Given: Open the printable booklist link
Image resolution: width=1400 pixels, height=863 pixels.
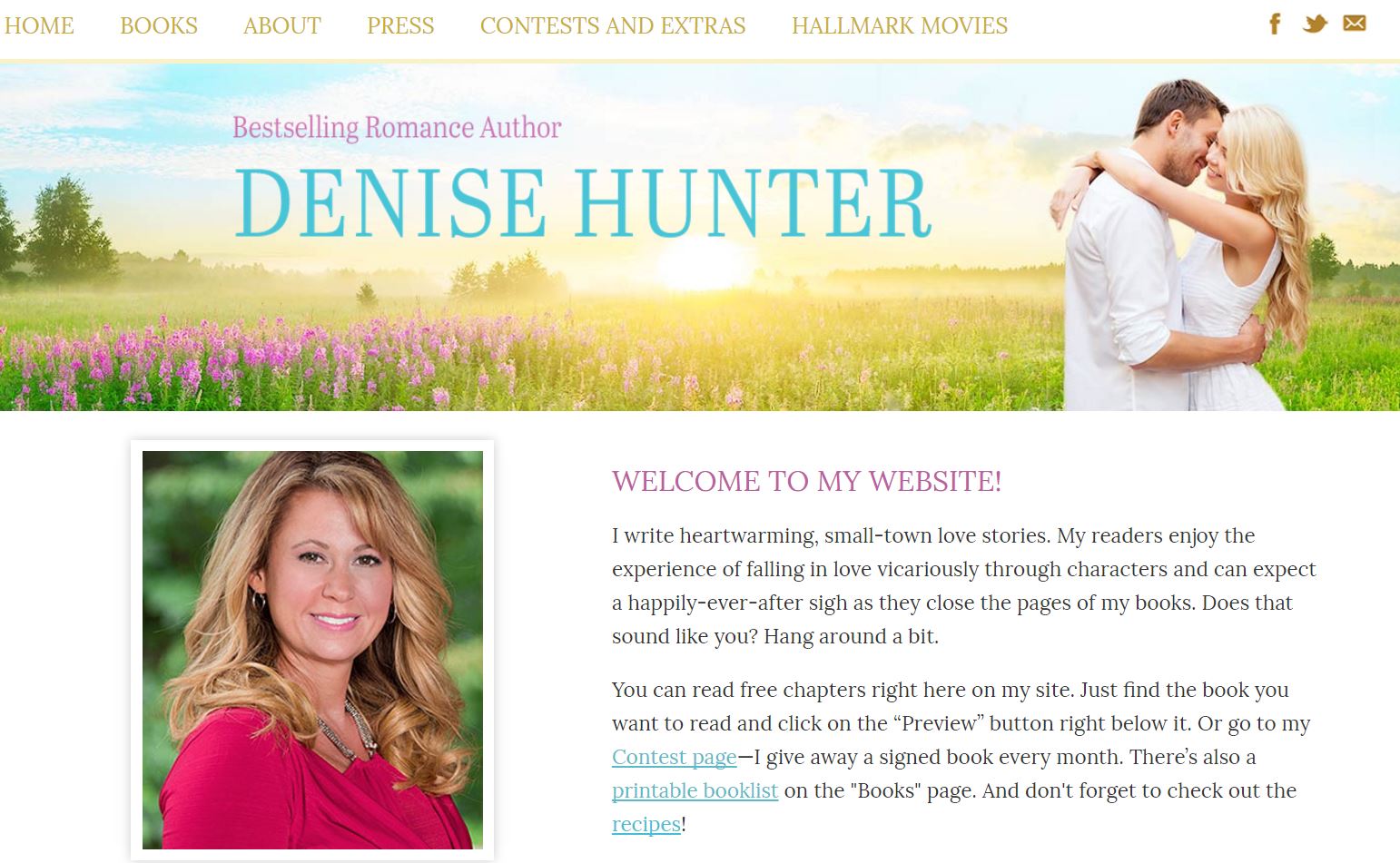Looking at the screenshot, I should (695, 790).
